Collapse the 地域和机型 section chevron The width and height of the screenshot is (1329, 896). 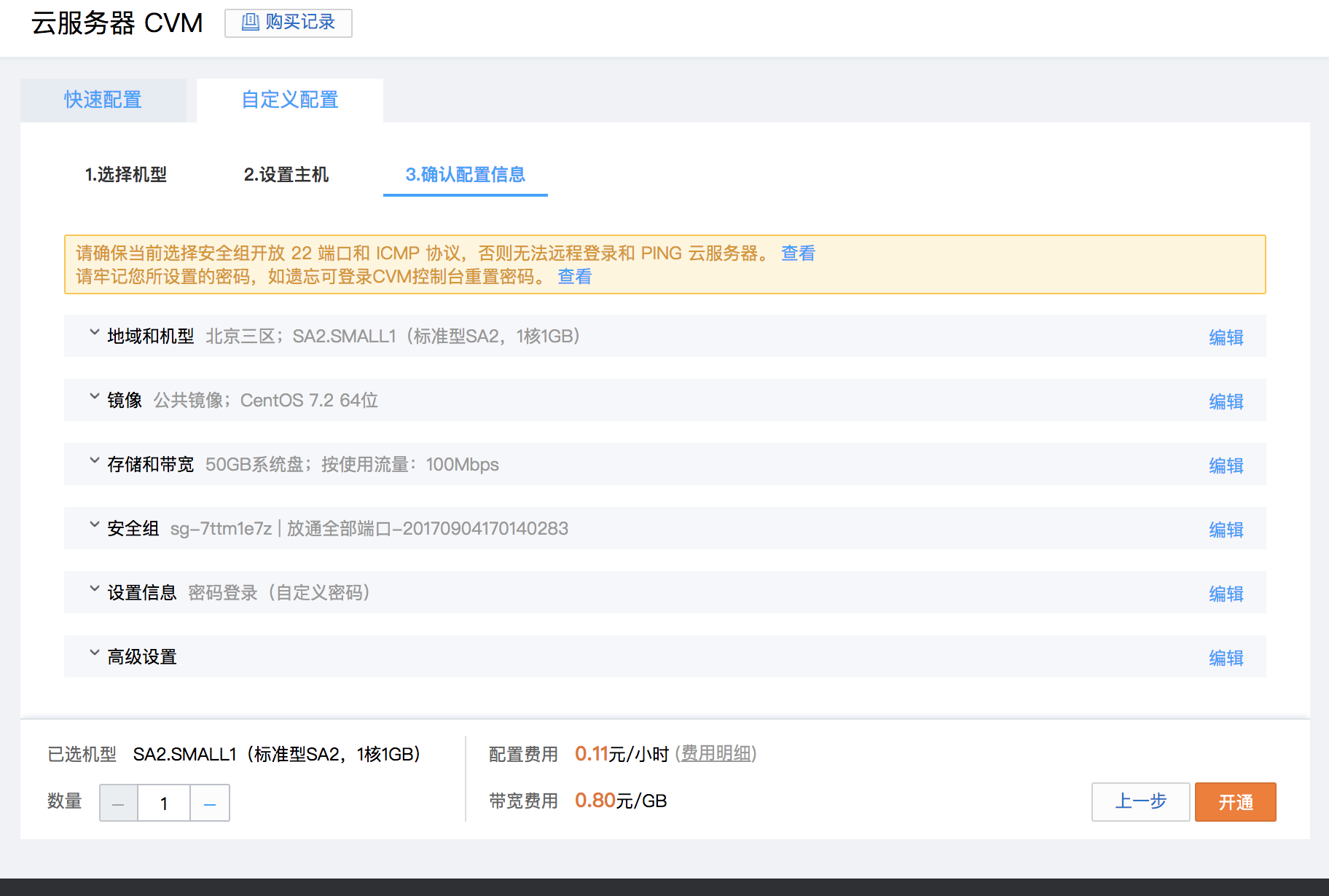[95, 333]
